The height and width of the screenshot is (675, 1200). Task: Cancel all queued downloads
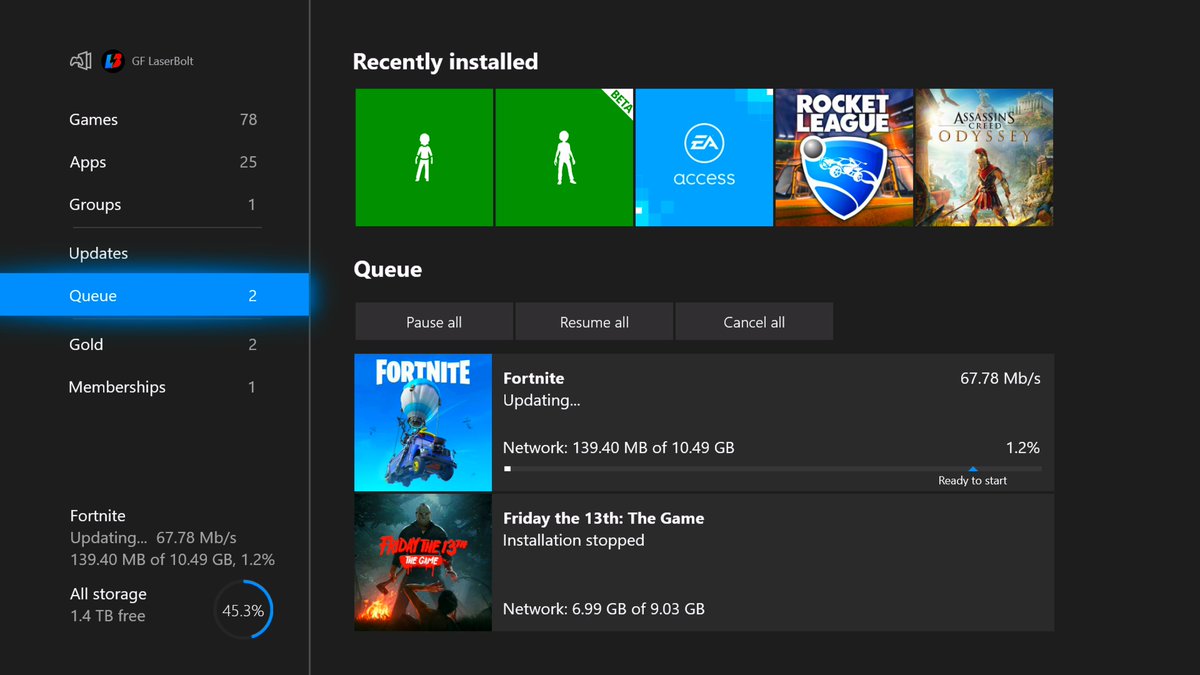coord(754,321)
